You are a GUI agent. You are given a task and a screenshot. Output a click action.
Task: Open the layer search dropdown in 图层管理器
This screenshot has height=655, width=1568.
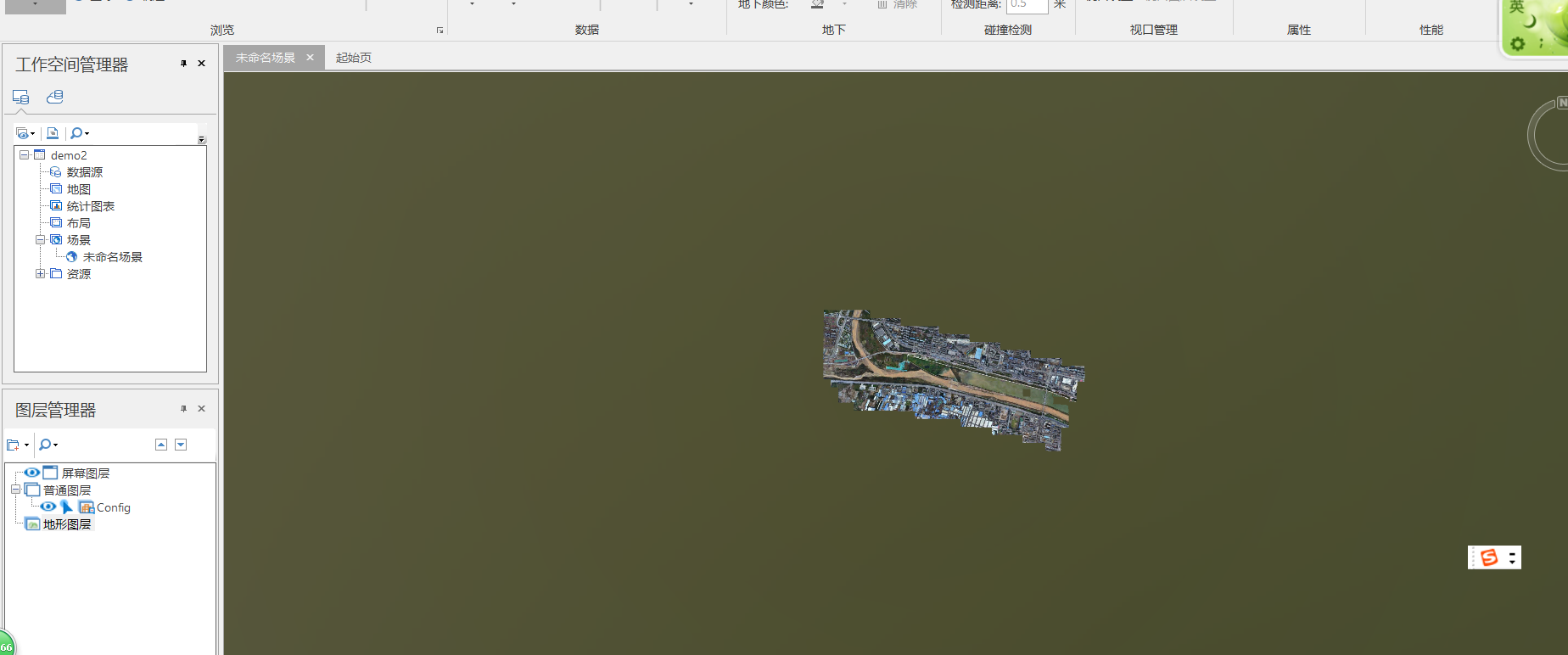pyautogui.click(x=49, y=445)
